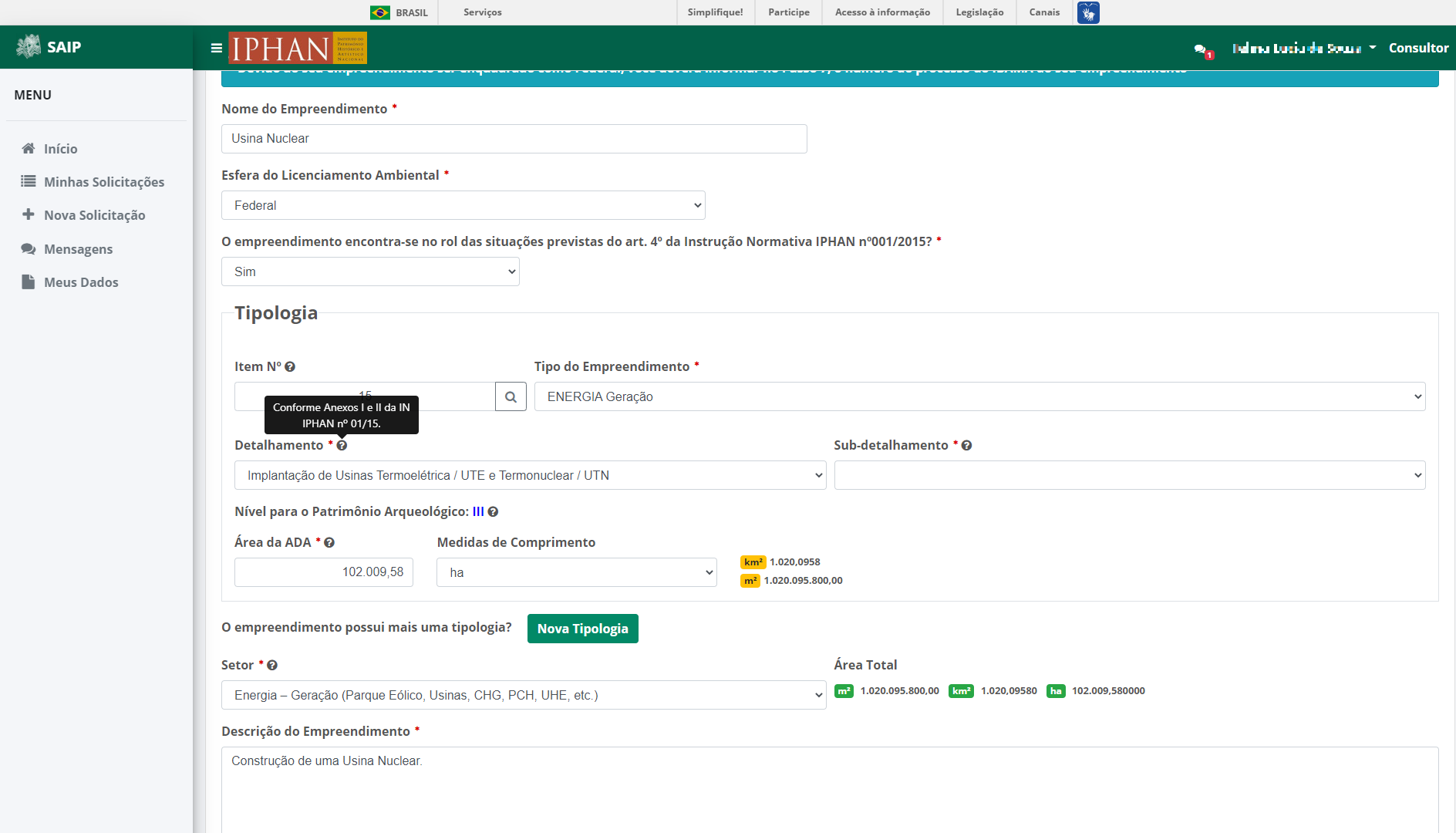Click the yellow m² badge in Tipologia
The image size is (1456, 833).
click(750, 581)
